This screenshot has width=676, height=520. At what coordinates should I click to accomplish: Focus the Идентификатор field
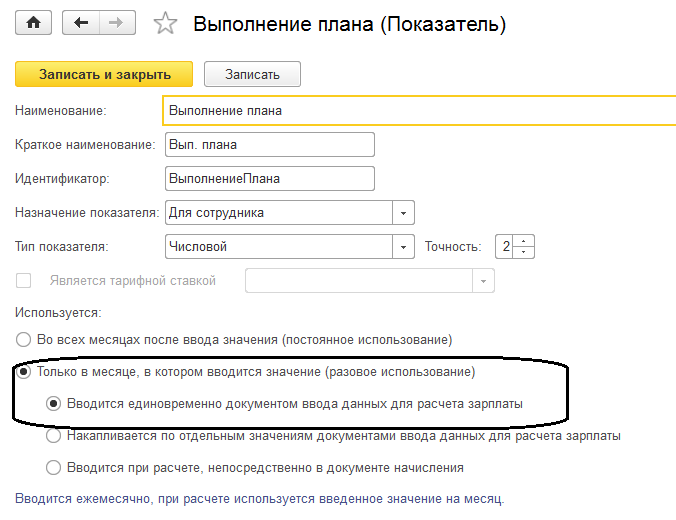coord(268,179)
